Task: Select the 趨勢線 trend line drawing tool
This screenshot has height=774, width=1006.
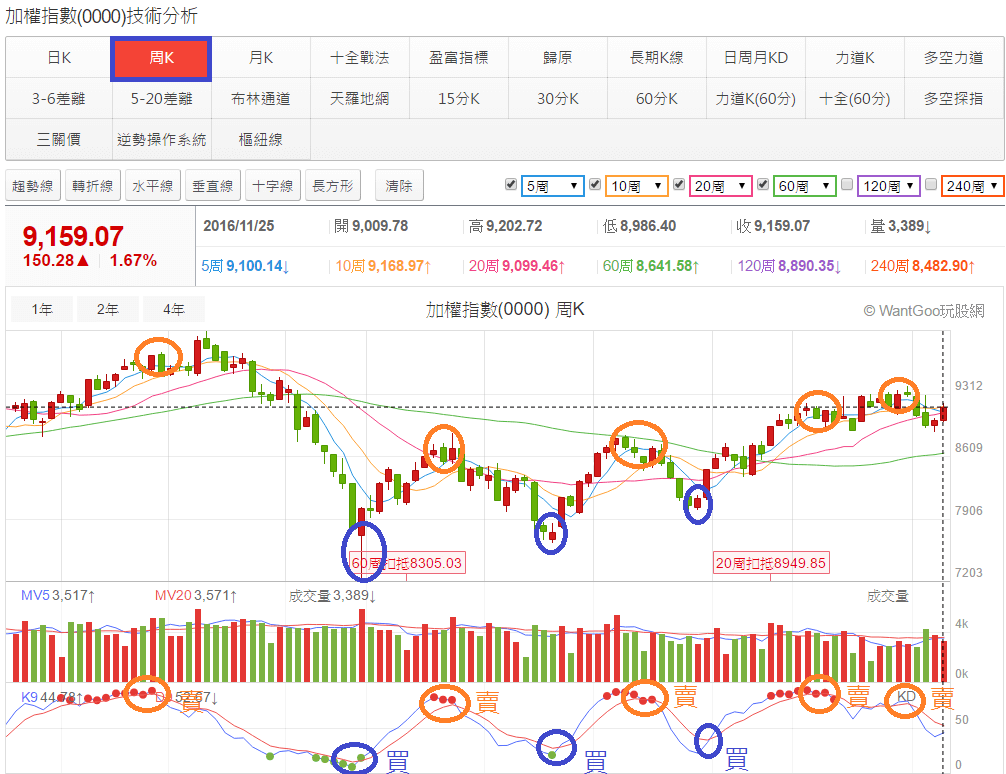Action: point(32,184)
